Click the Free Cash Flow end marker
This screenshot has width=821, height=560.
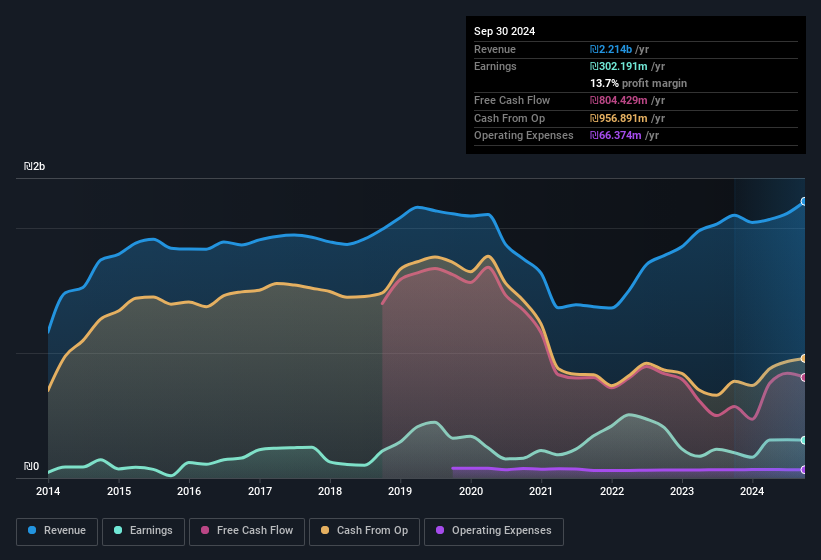tap(804, 377)
